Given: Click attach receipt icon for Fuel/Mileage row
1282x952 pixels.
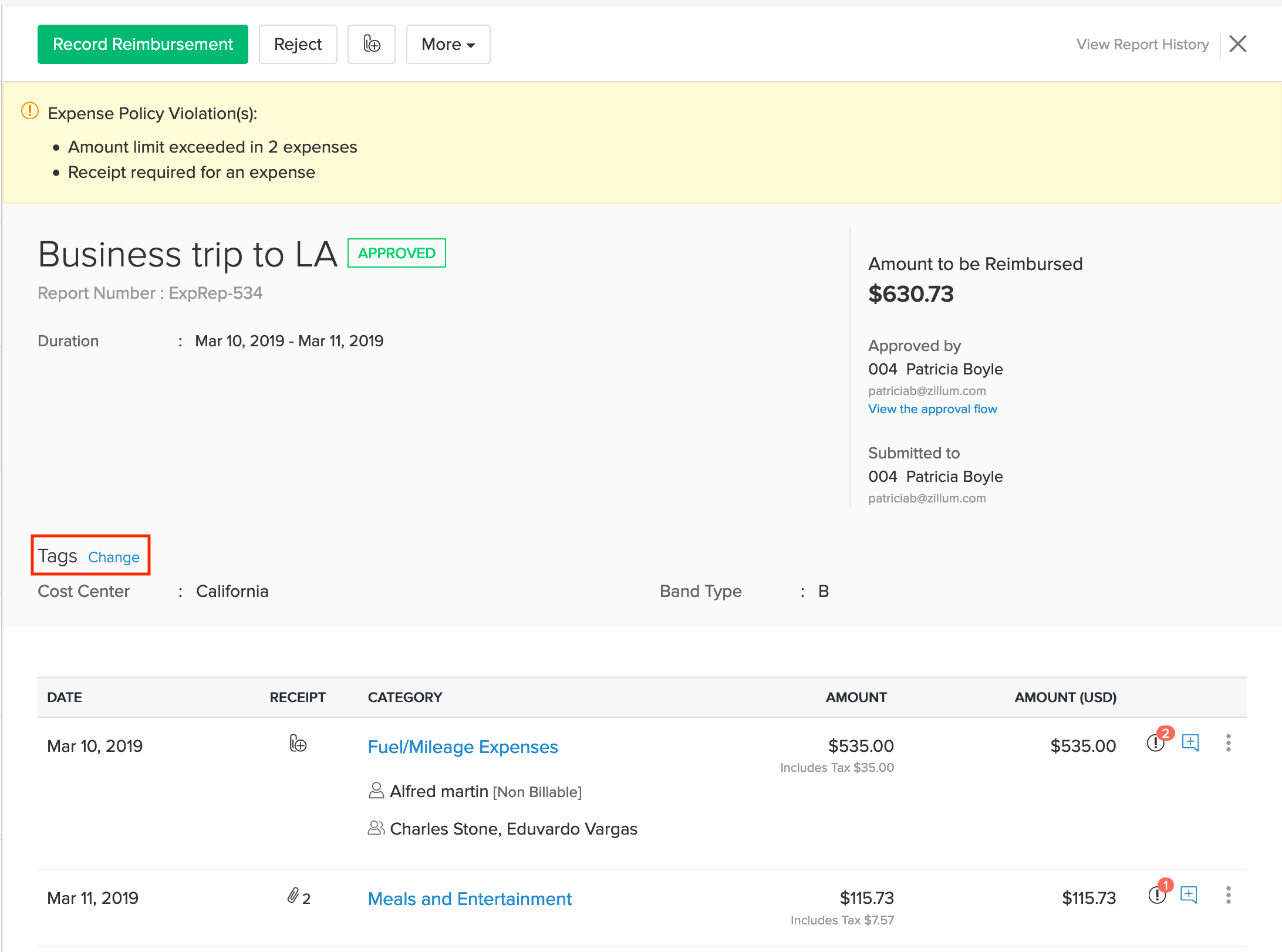Looking at the screenshot, I should (x=298, y=744).
